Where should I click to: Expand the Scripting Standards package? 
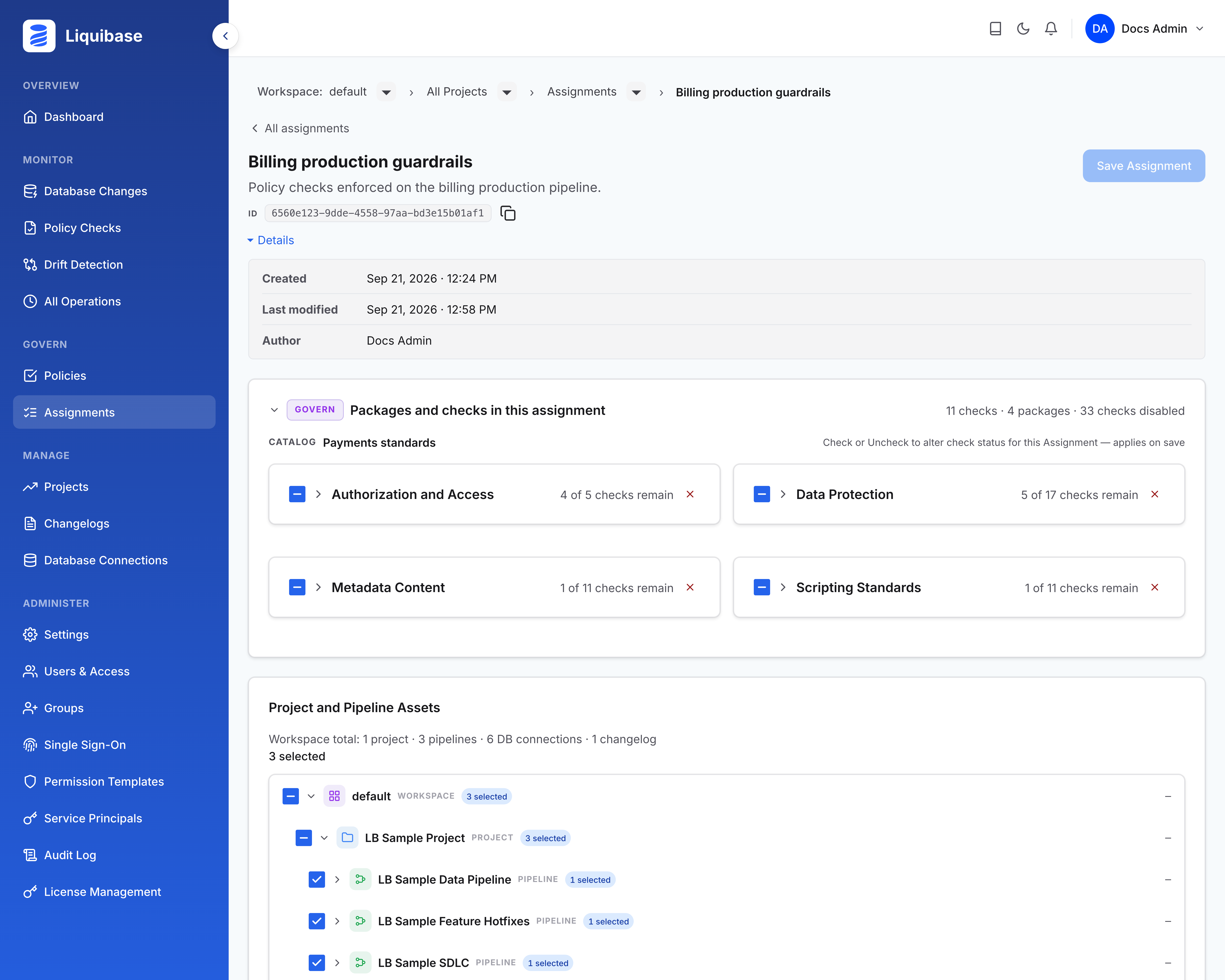[783, 587]
